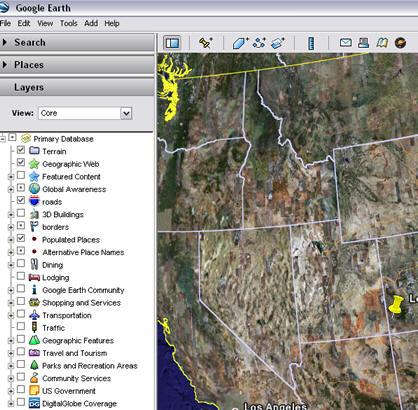The width and height of the screenshot is (418, 410).
Task: Open the Tools menu
Action: pos(69,23)
